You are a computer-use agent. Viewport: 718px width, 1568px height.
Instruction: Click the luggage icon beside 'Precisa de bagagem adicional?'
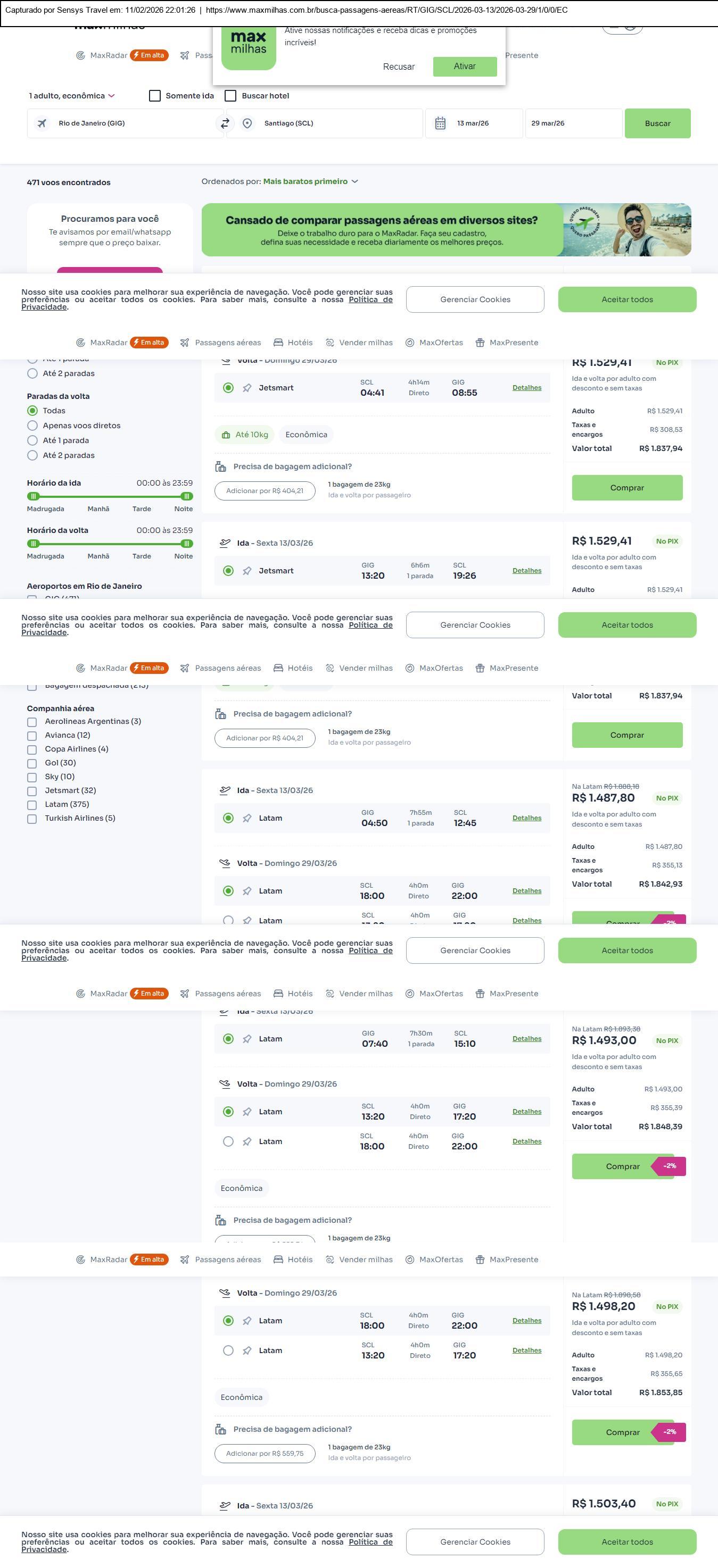(x=220, y=467)
